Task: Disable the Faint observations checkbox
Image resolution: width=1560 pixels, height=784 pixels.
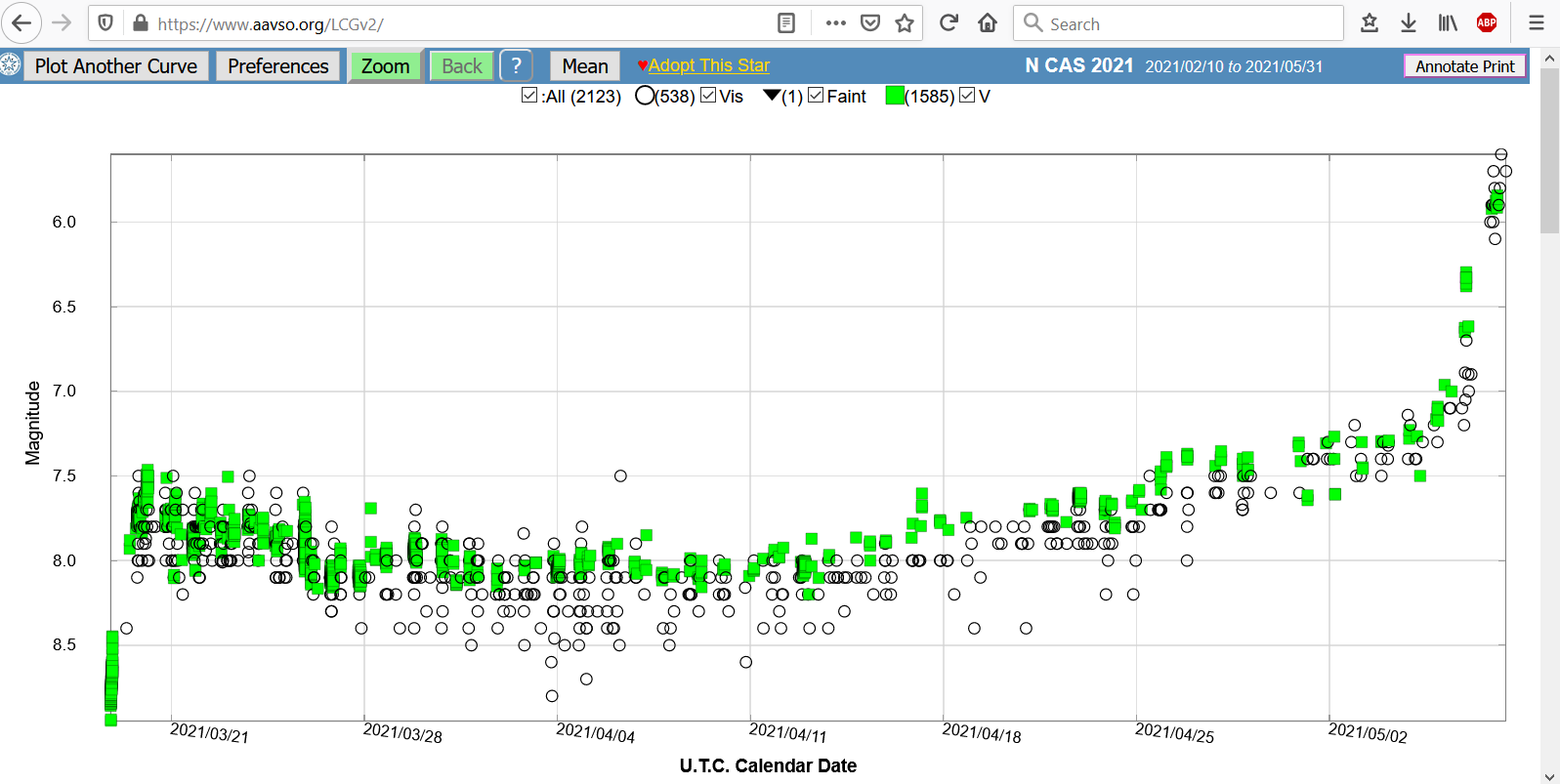Action: (816, 96)
